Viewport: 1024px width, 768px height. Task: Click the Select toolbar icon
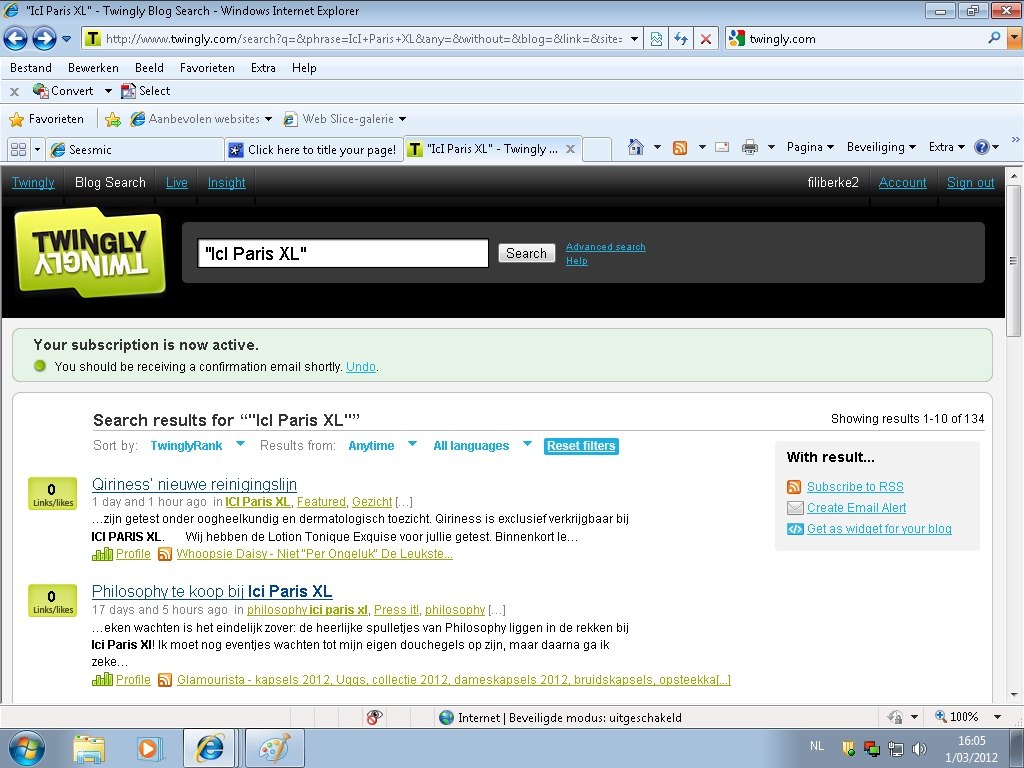pos(129,91)
